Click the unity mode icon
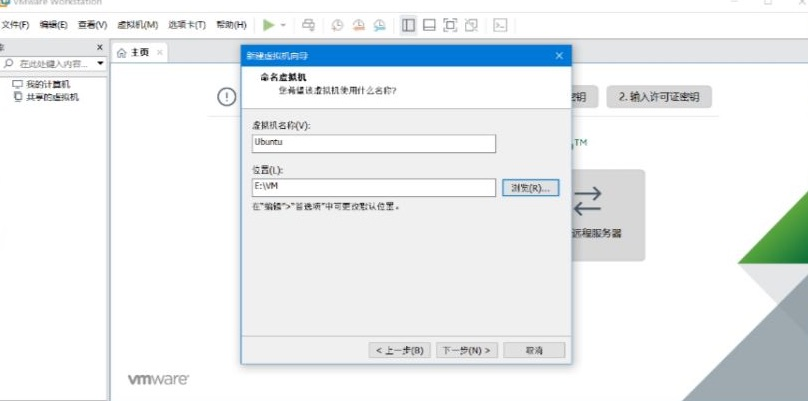808x401 pixels. point(471,25)
